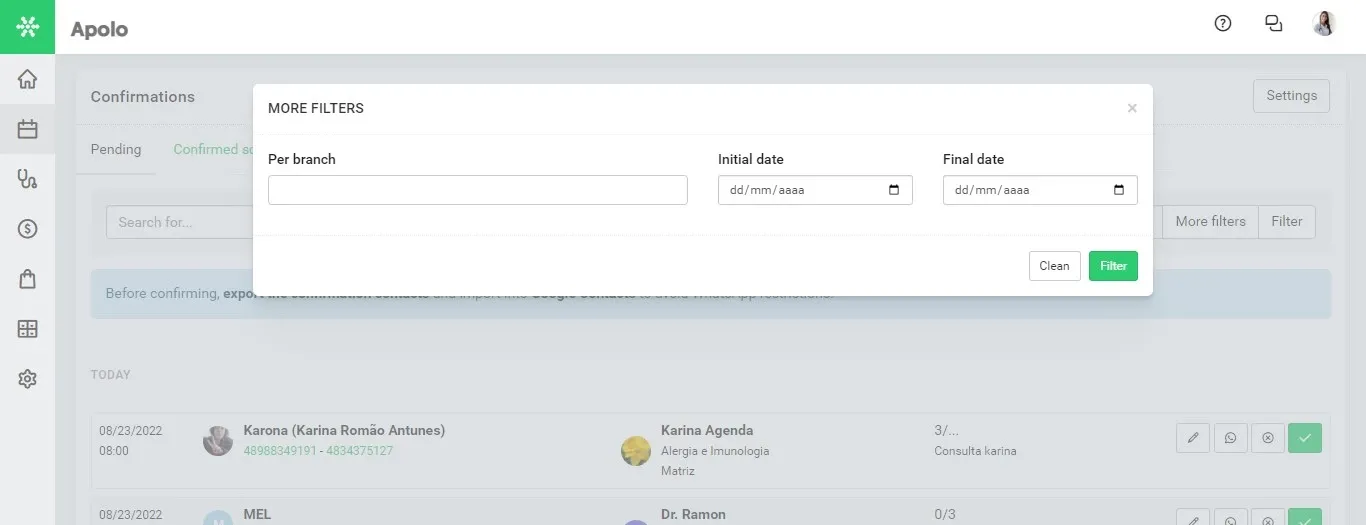Open the Home sidebar icon
This screenshot has width=1366, height=525.
(27, 79)
